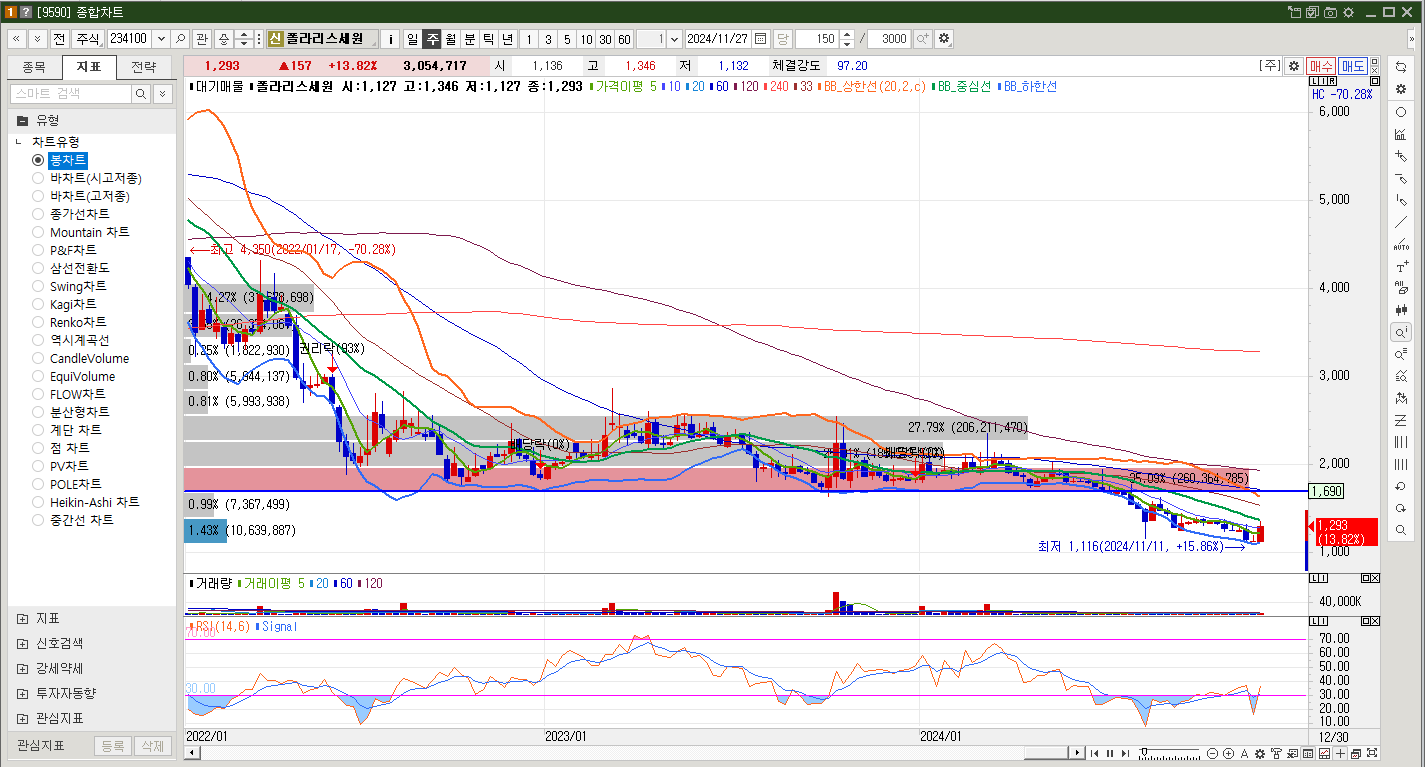Select P&F차트 radio option

(x=38, y=250)
